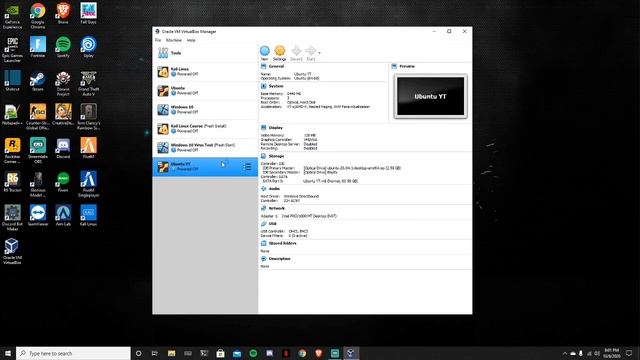Screen dimensions: 640x360
Task: Click Fortnite desktop shortcut
Action: [x=38, y=47]
